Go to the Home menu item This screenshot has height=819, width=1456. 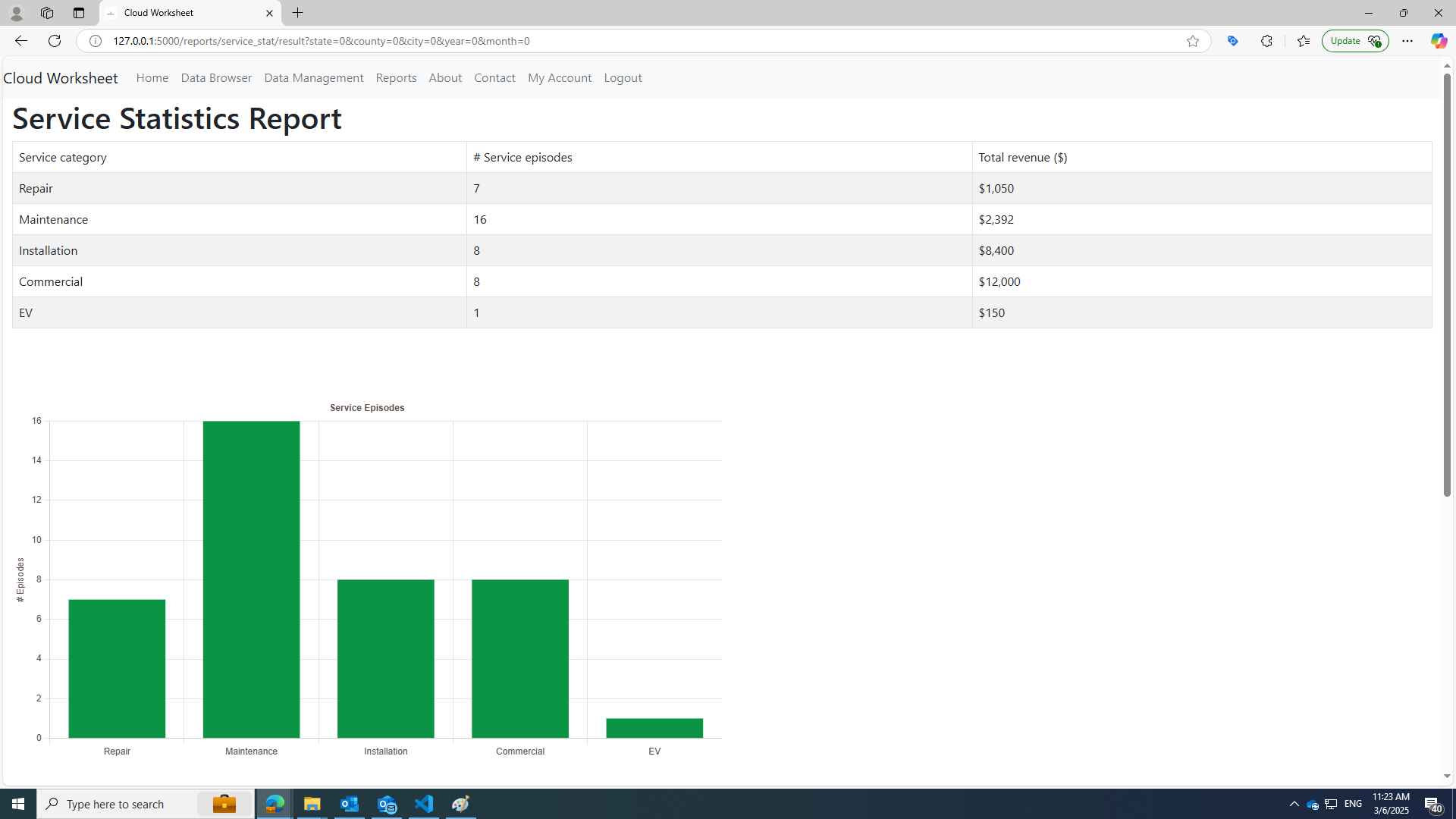[152, 77]
